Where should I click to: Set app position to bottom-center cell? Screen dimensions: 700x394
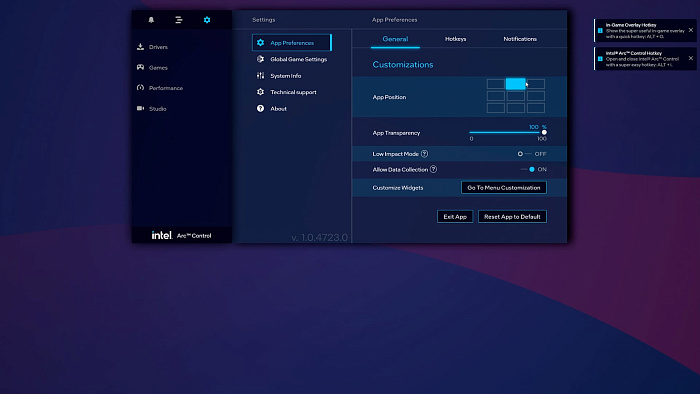[x=516, y=108]
